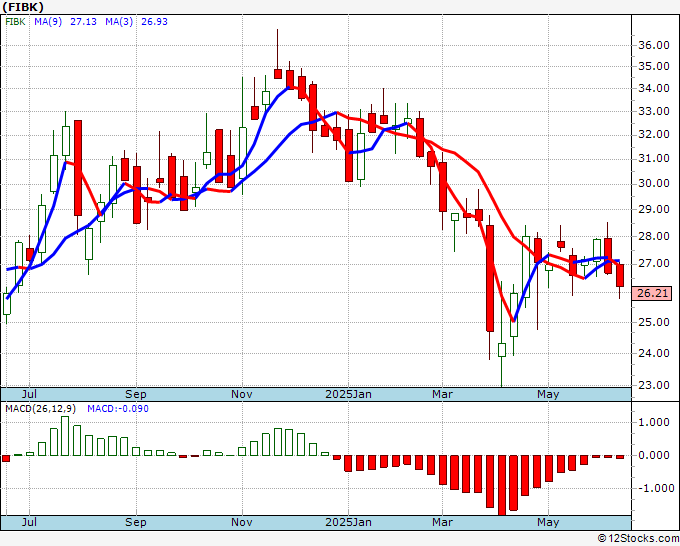Click the MA(3) legend label
The image size is (680, 546).
[119, 22]
